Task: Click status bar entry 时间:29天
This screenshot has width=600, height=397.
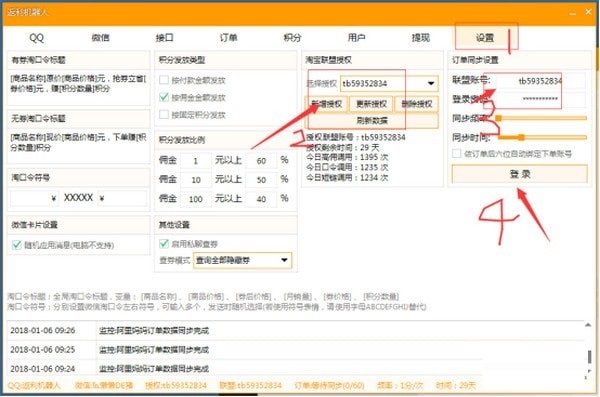Action: (x=455, y=385)
